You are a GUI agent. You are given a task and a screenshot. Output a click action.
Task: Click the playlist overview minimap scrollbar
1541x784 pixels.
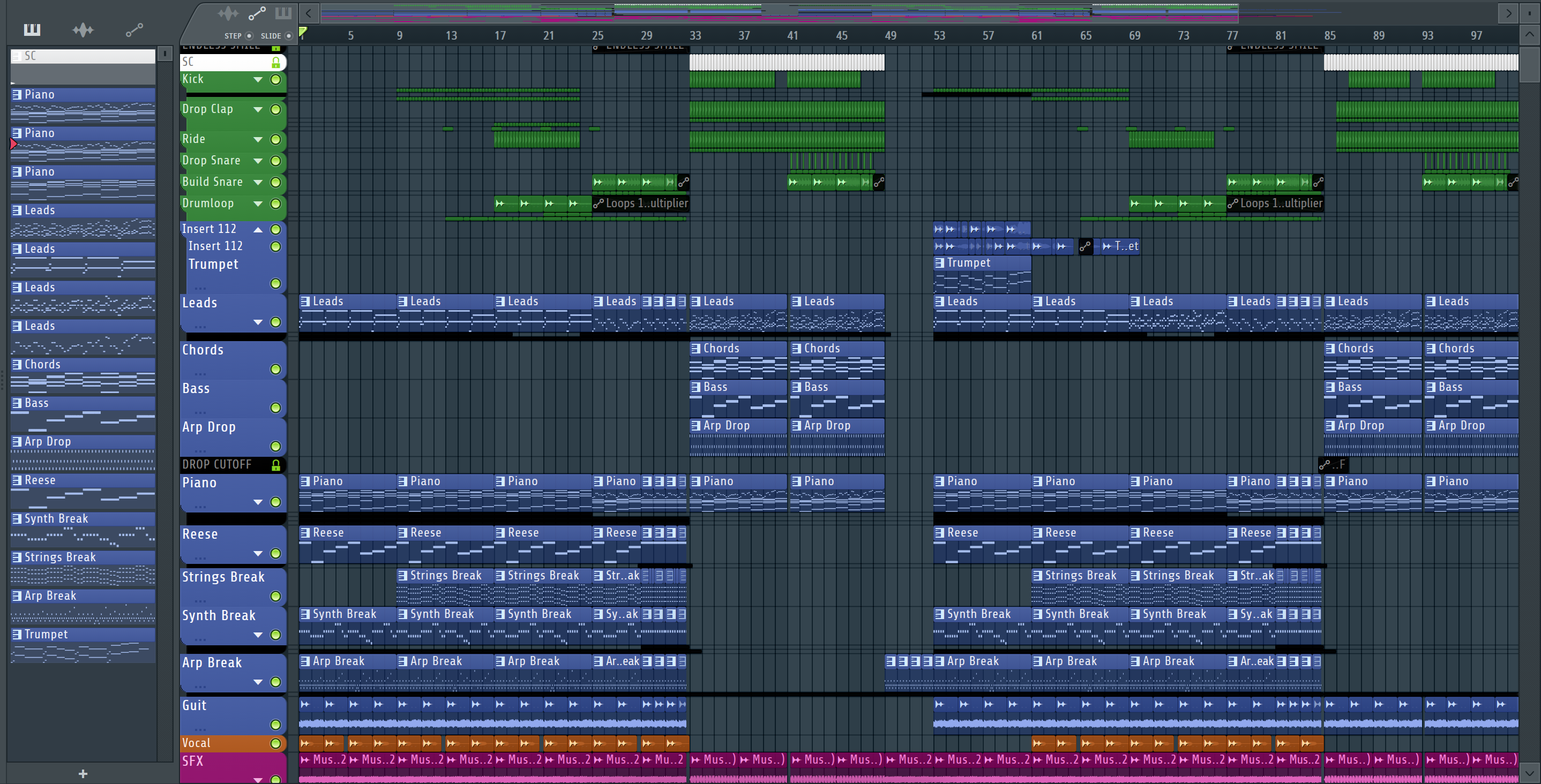(x=779, y=13)
